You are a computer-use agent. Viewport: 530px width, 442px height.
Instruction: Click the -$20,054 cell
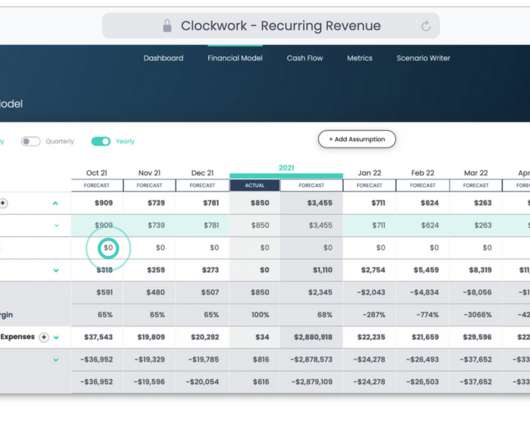tap(202, 382)
